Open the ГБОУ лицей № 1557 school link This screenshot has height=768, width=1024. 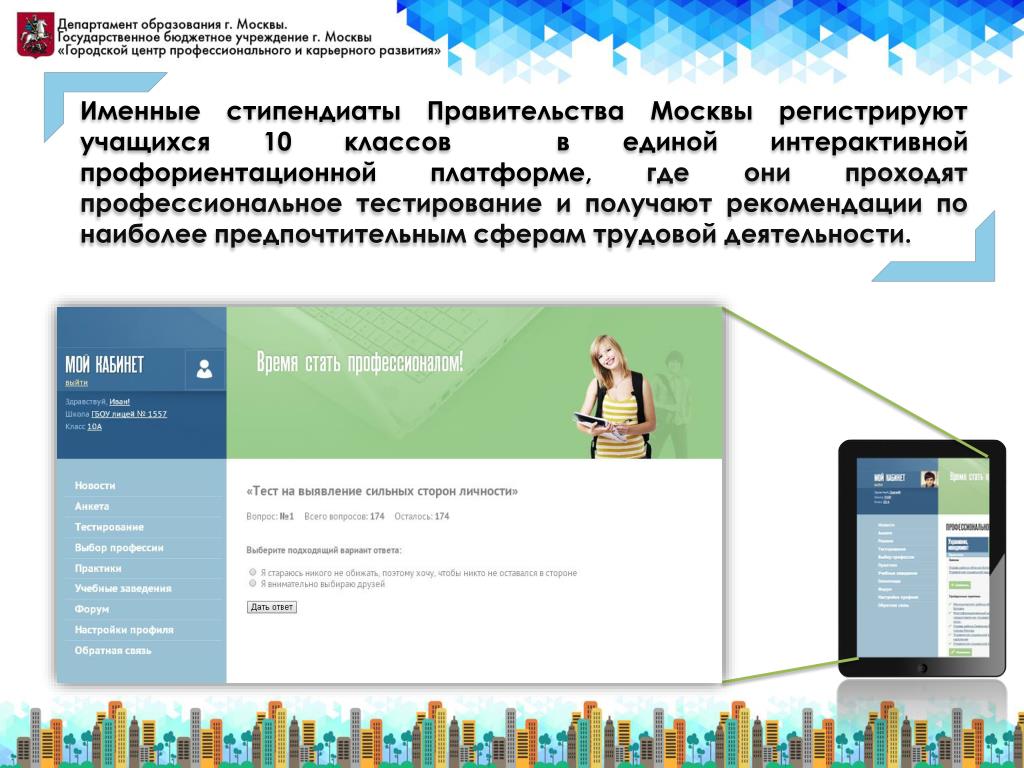pyautogui.click(x=129, y=414)
